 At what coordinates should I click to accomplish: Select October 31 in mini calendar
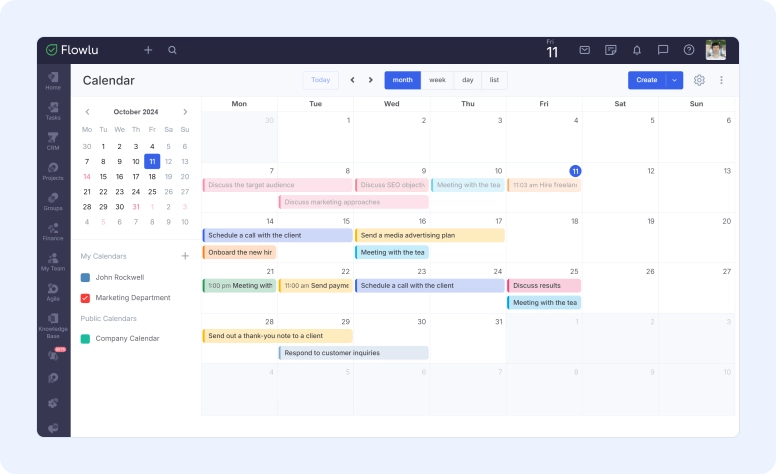coord(136,207)
